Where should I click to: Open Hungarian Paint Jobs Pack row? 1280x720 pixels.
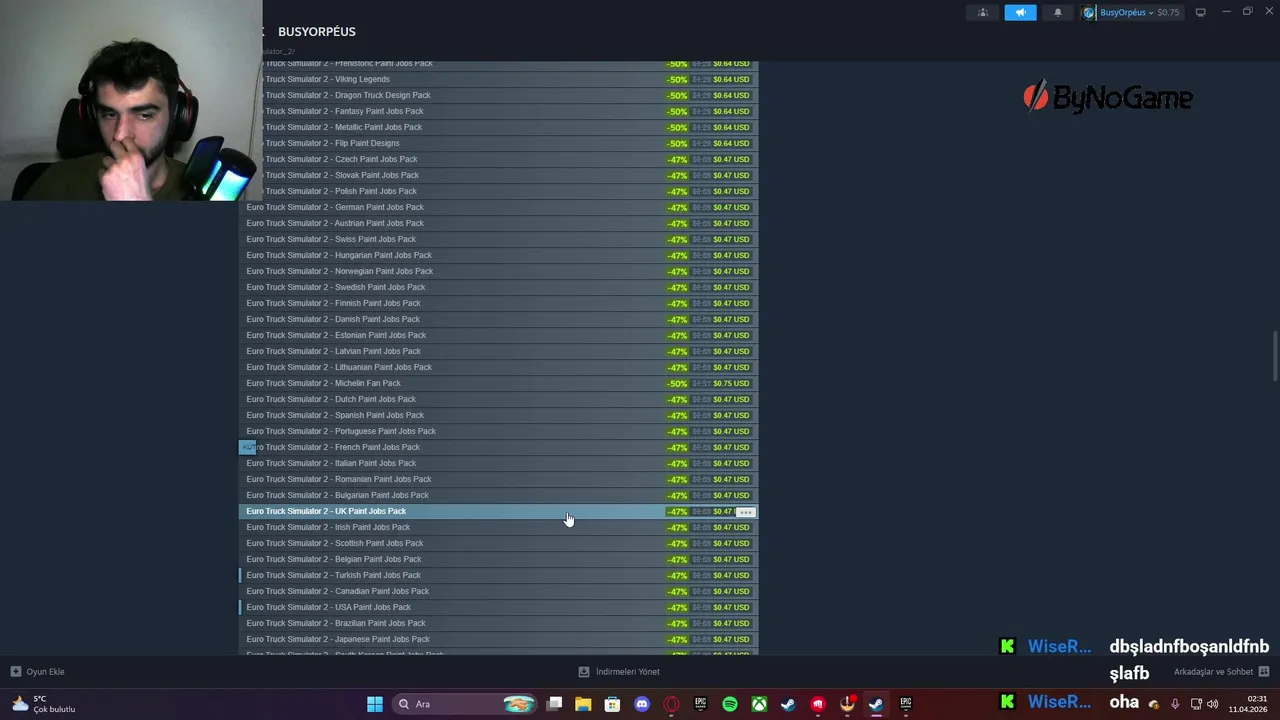pos(499,256)
